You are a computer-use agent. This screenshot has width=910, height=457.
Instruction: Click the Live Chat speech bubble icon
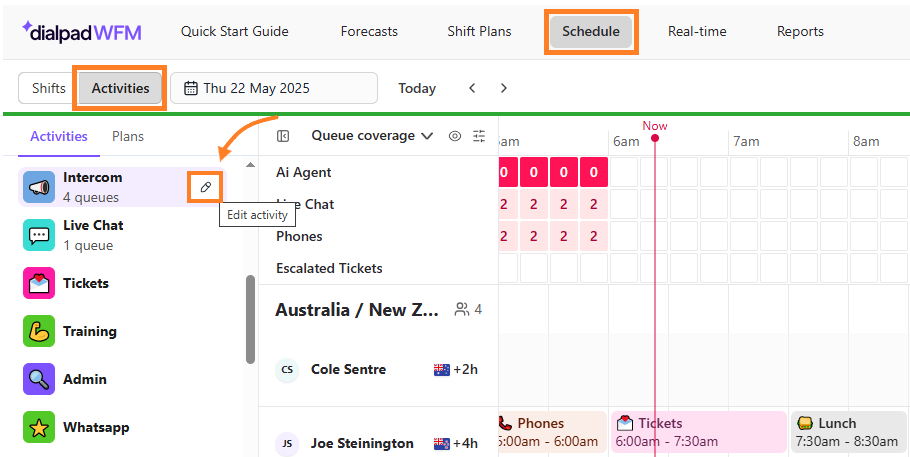[x=39, y=235]
